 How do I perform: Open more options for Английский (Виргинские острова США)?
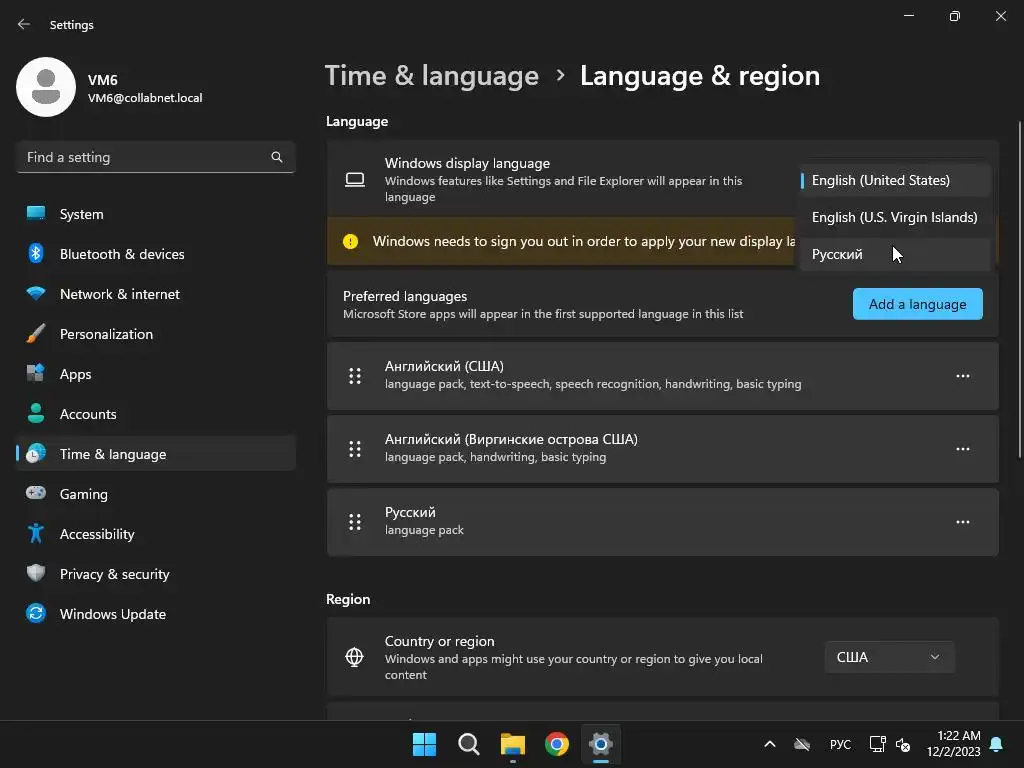(963, 449)
